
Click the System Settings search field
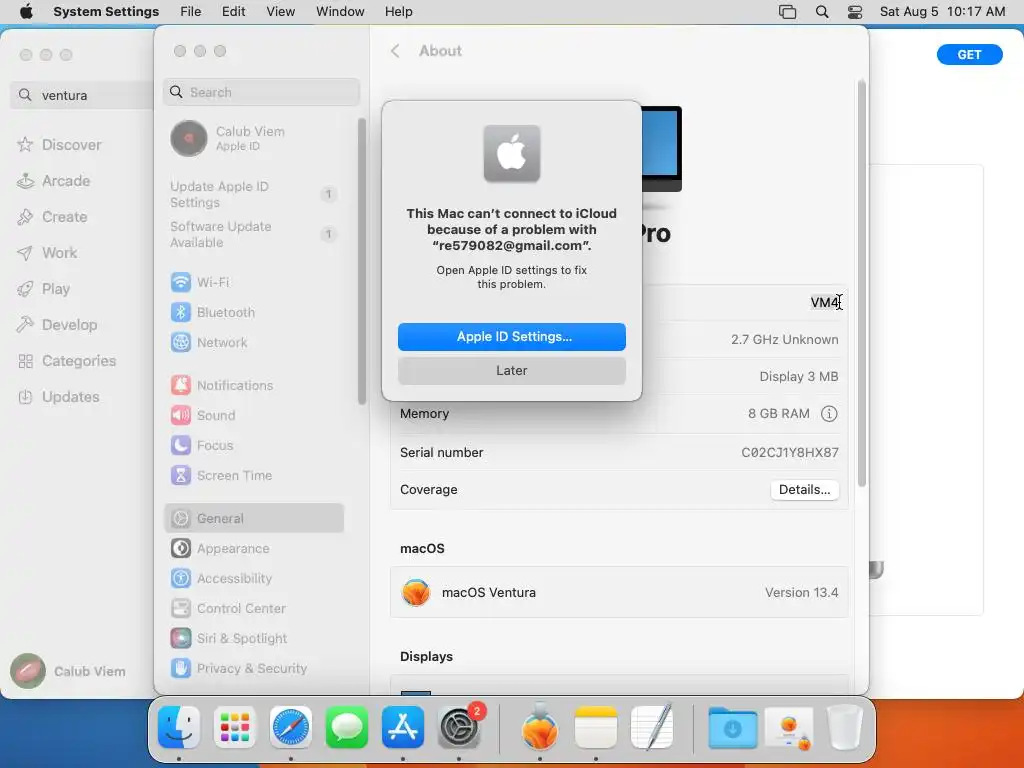[261, 92]
